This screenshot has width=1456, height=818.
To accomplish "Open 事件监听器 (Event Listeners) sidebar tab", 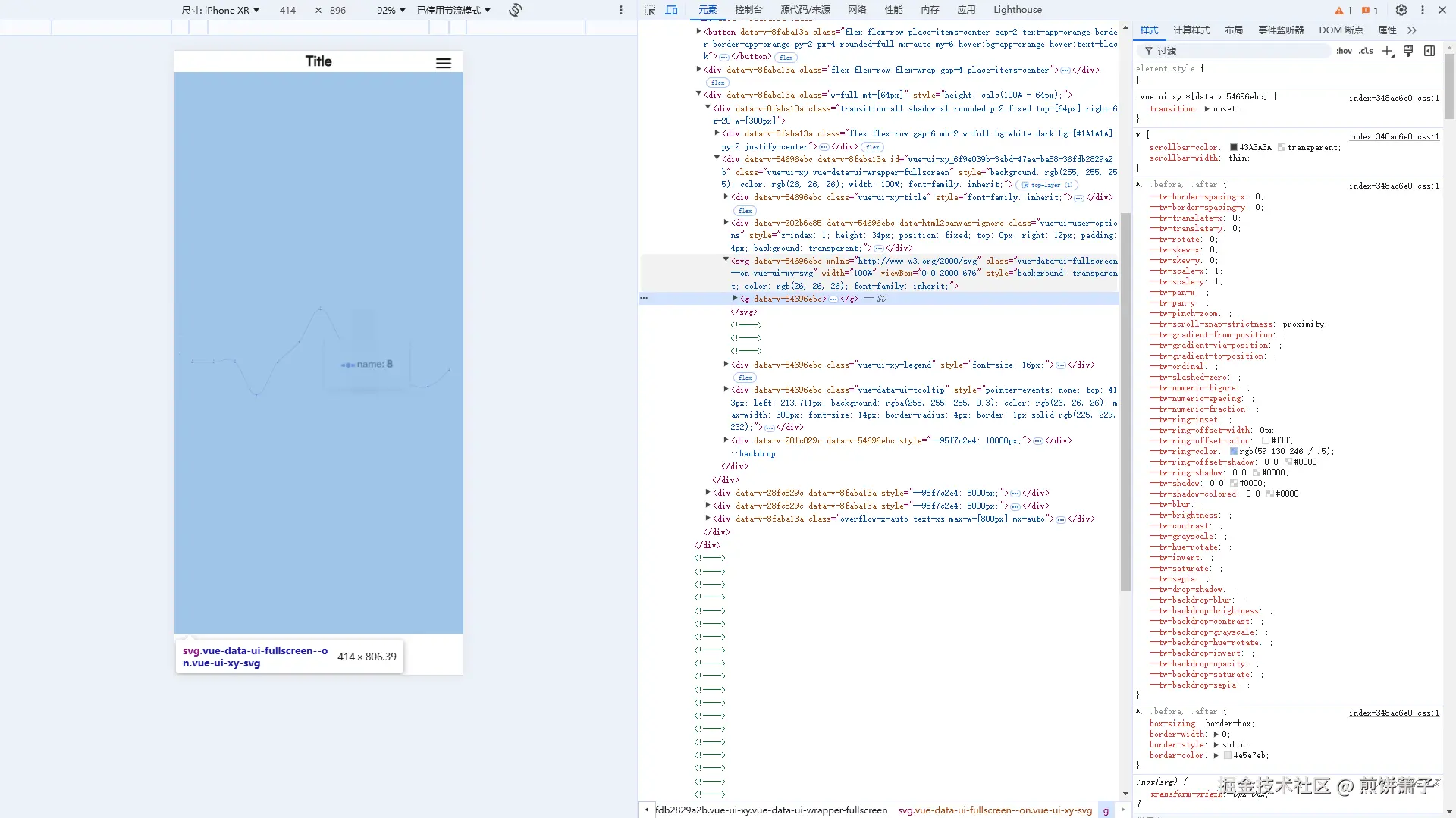I will 1281,30.
